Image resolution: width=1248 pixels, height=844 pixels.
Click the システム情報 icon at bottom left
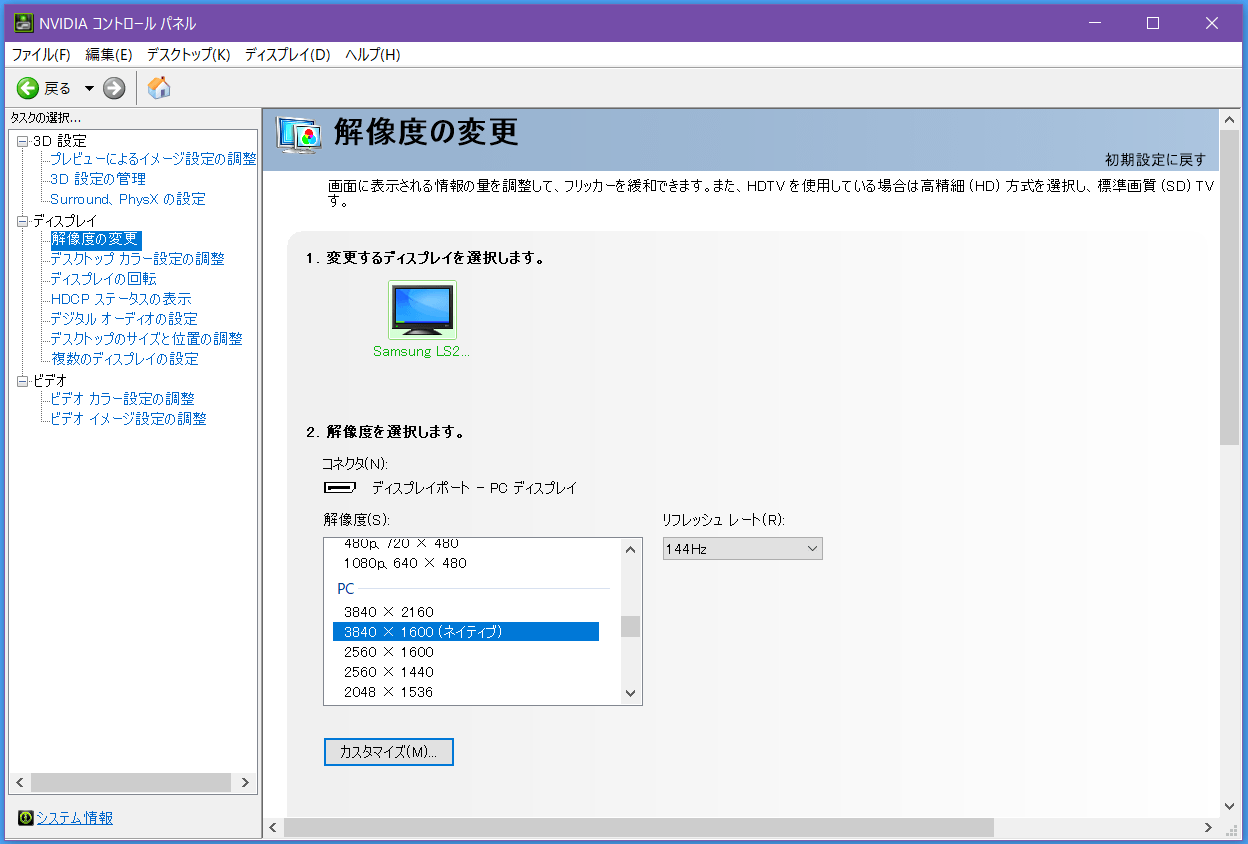(26, 818)
